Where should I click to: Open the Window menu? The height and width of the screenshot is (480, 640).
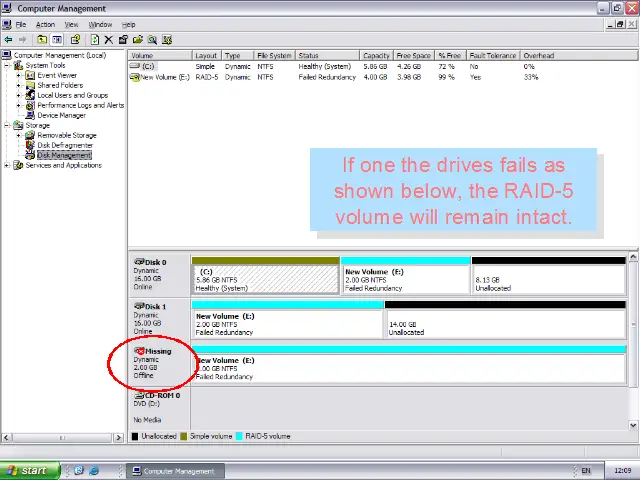(100, 24)
